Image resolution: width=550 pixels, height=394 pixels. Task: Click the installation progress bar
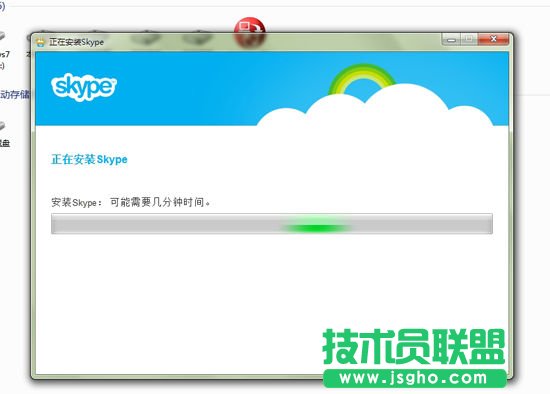272,224
